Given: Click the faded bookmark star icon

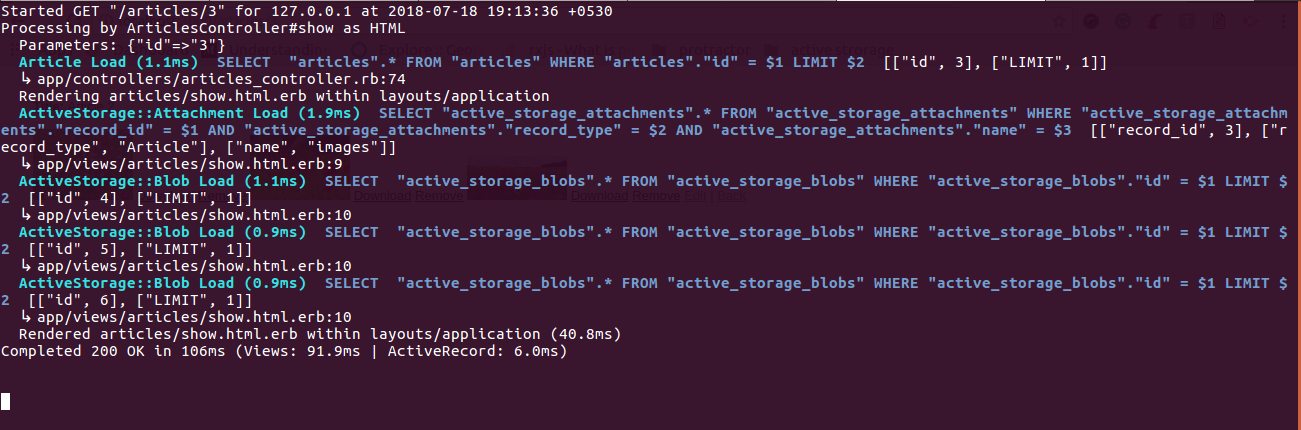Looking at the screenshot, I should point(1059,21).
